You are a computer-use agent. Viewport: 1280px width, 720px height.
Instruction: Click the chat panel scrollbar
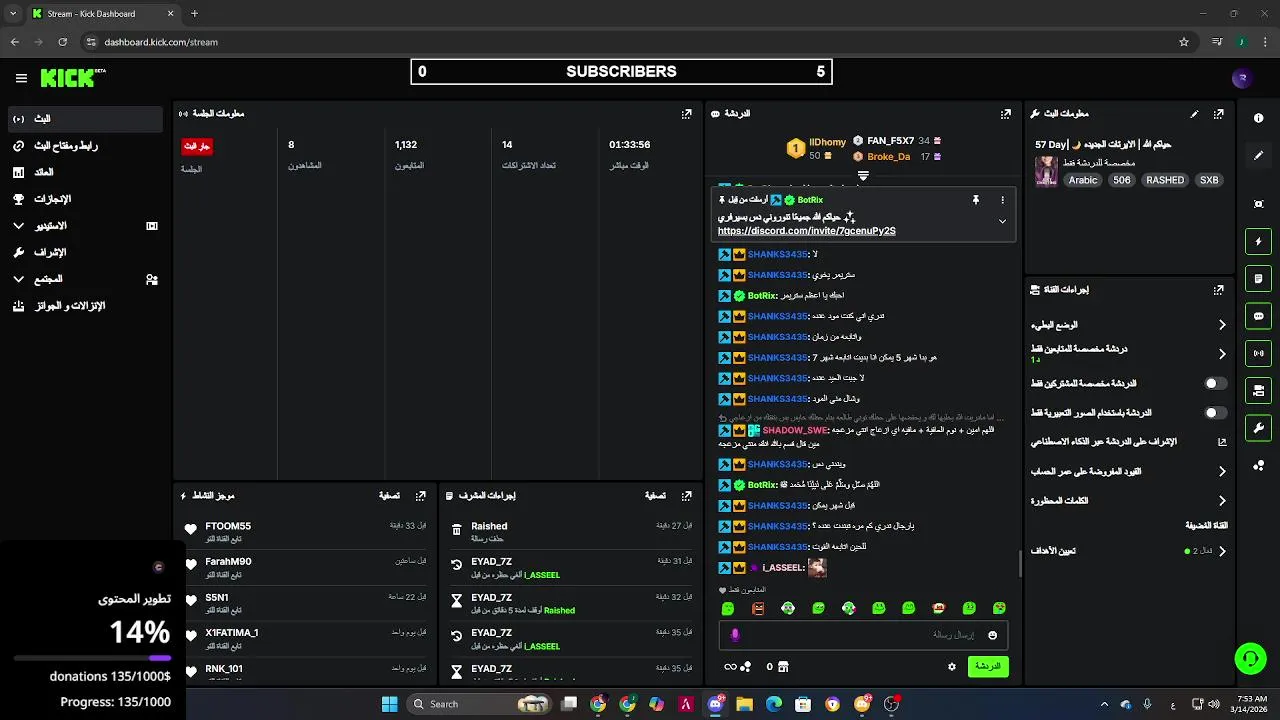[x=1020, y=563]
